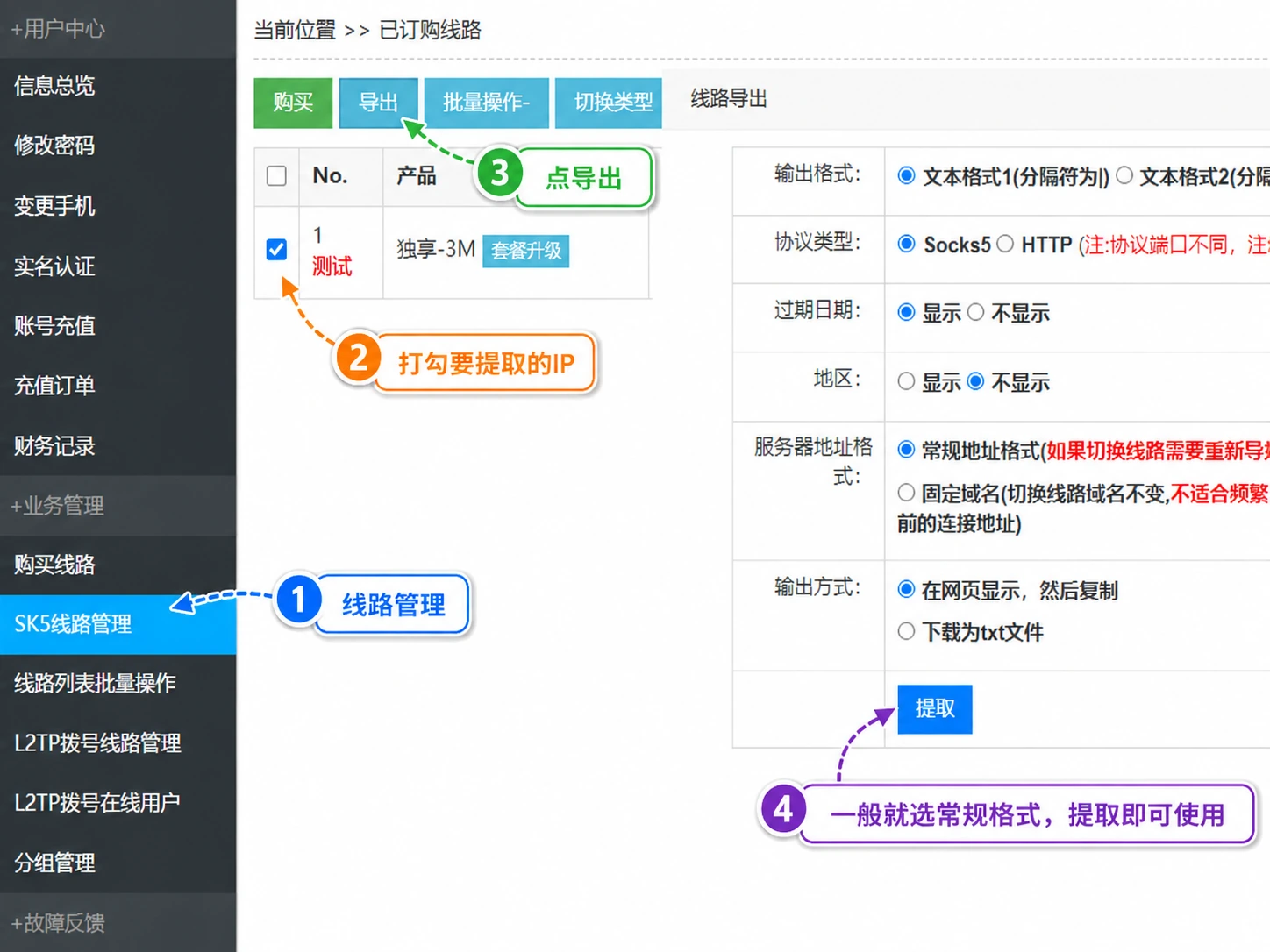Select 不显示 for 过期日期
The height and width of the screenshot is (952, 1270).
975,312
